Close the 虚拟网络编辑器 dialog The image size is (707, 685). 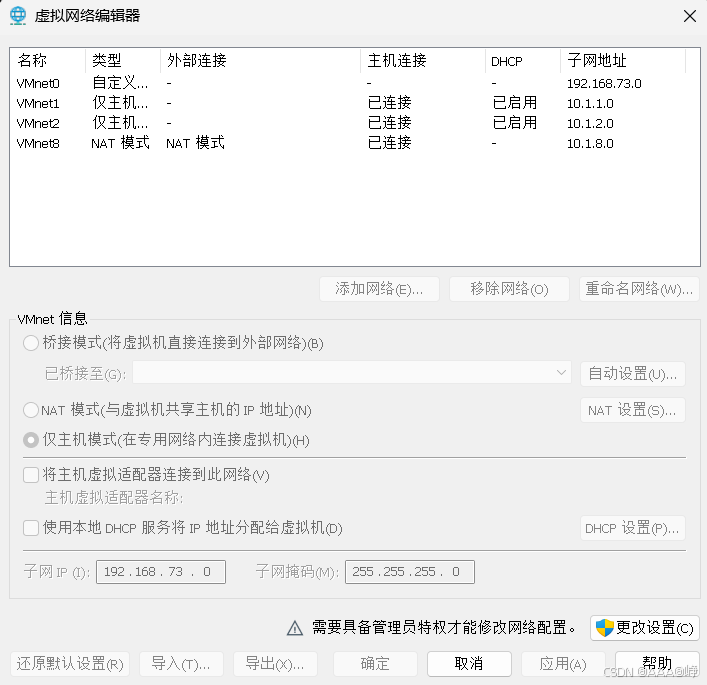point(689,16)
